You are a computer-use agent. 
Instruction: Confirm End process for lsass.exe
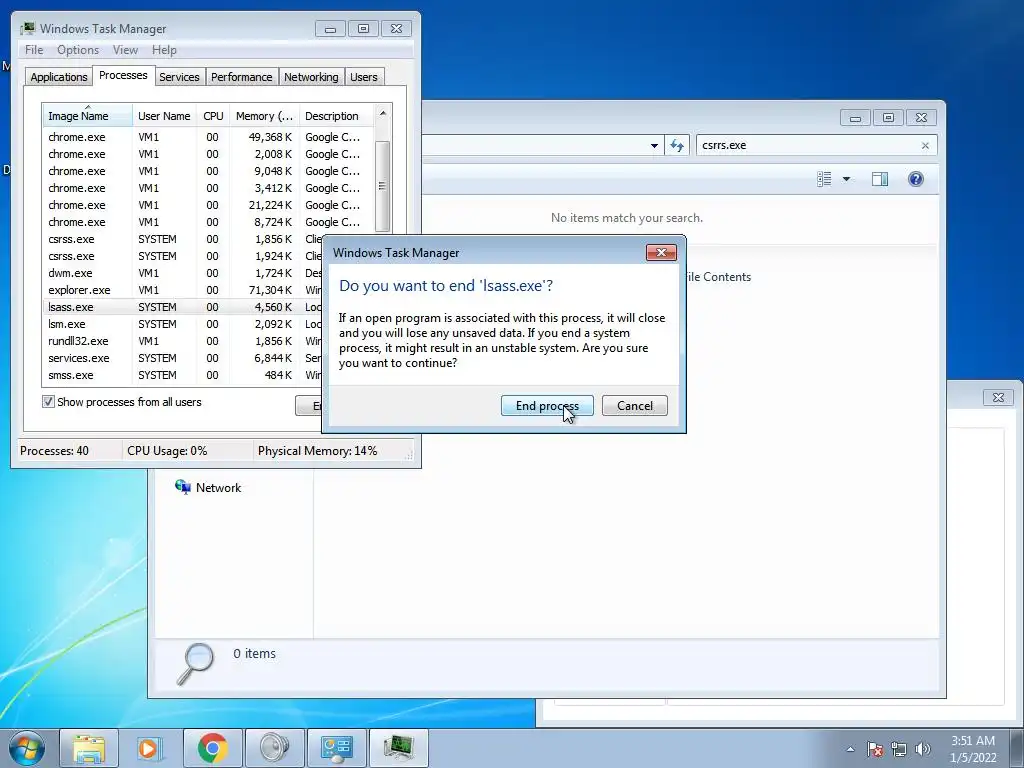[547, 406]
